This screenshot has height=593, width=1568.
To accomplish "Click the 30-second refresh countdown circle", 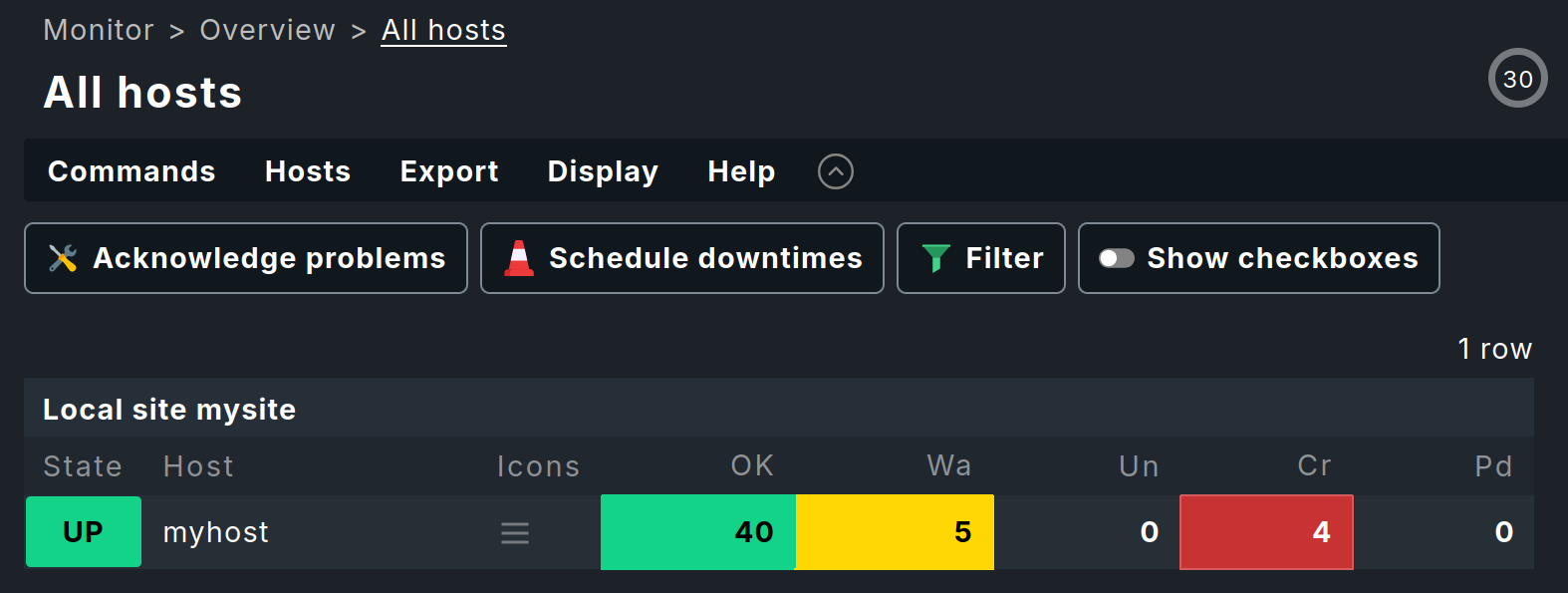I will coord(1517,79).
